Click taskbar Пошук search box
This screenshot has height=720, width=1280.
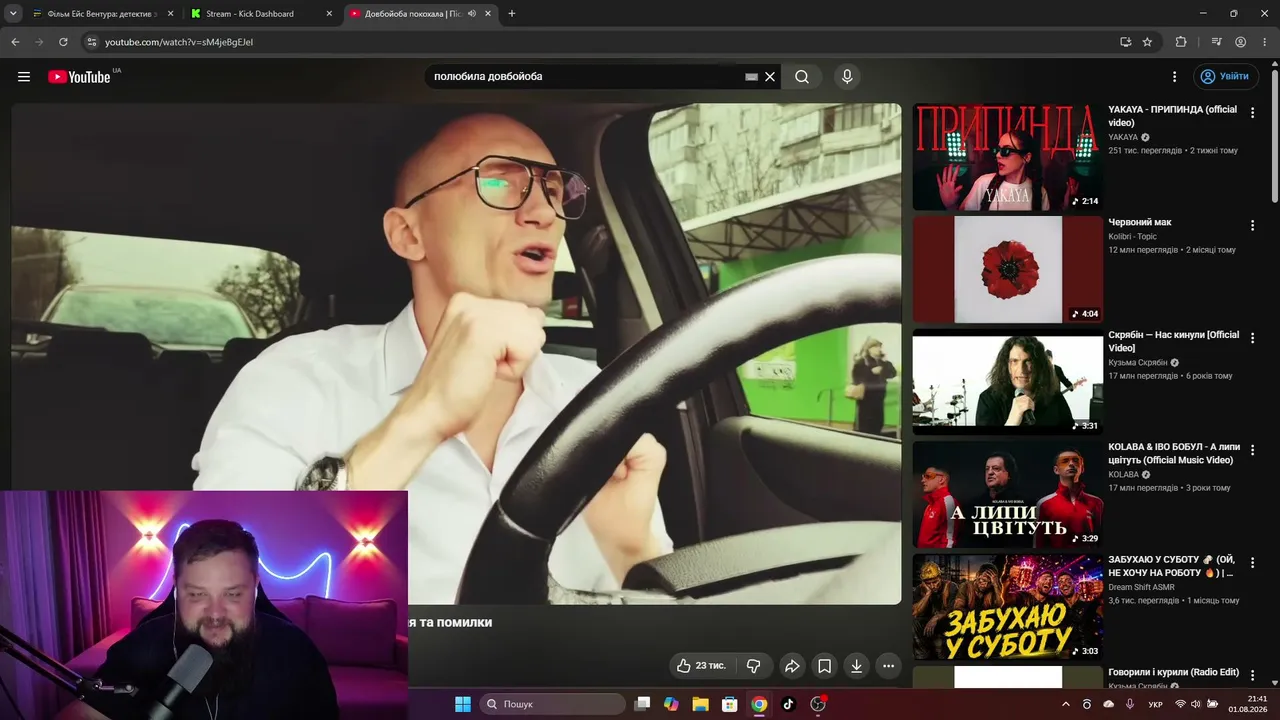pos(552,704)
